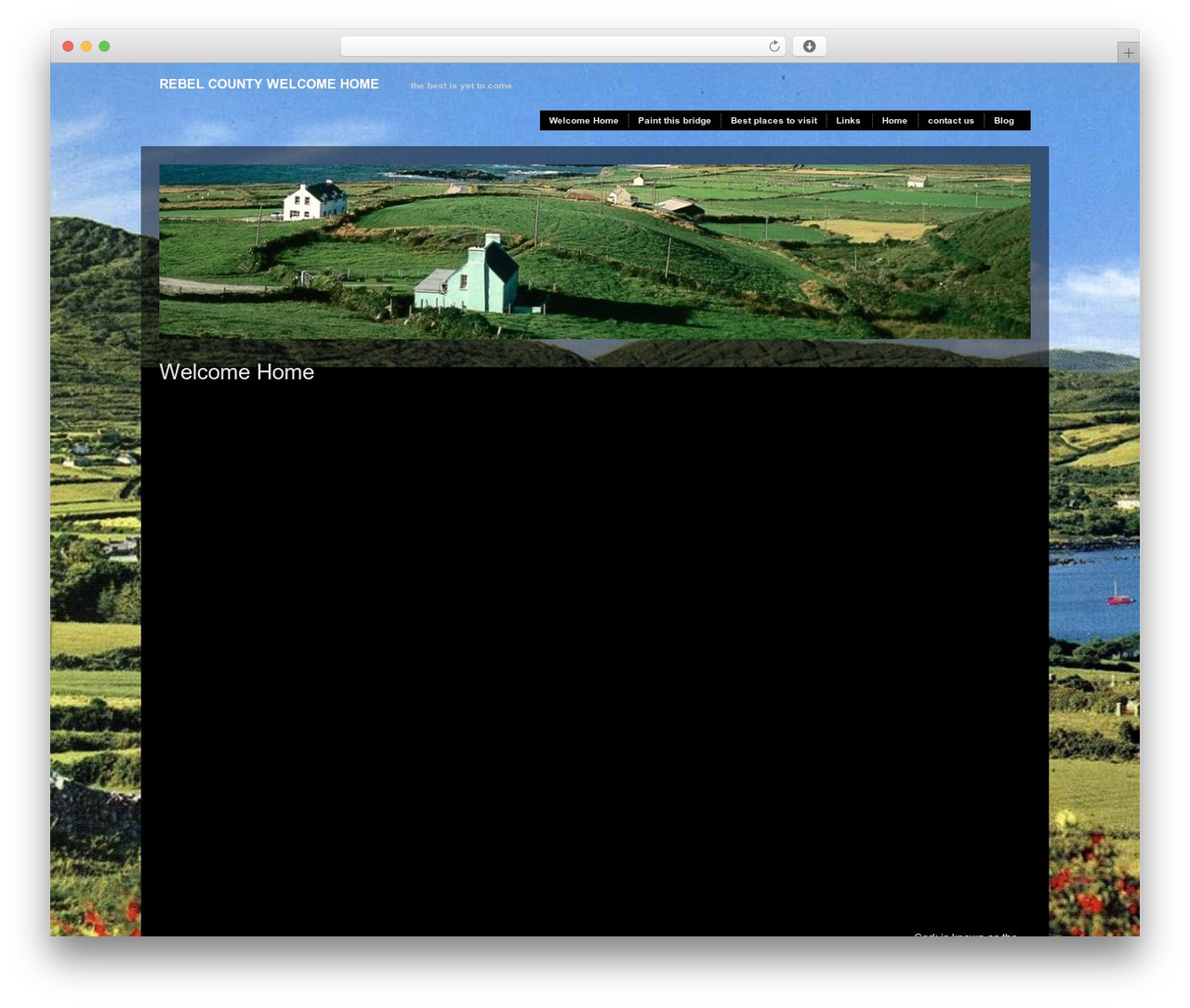
Task: Click the Welcome Home page heading
Action: pos(237,372)
